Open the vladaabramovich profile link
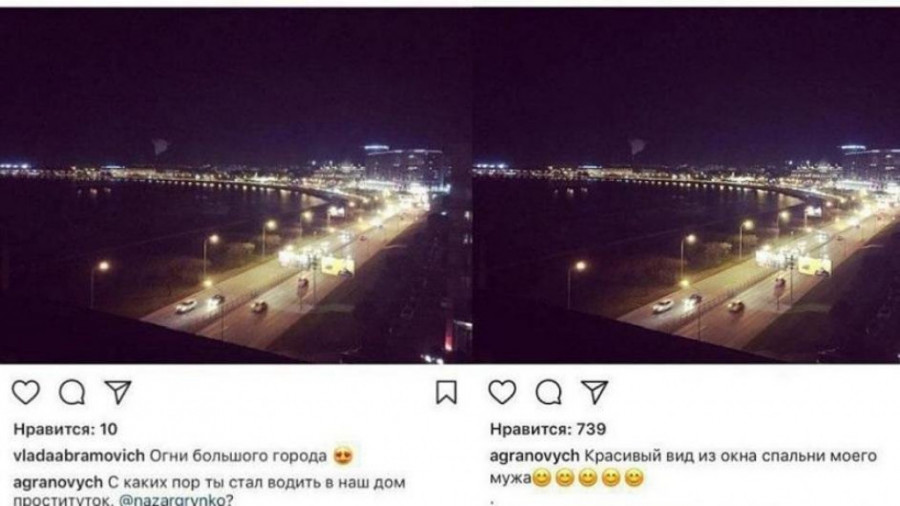The image size is (900, 506). 79,456
